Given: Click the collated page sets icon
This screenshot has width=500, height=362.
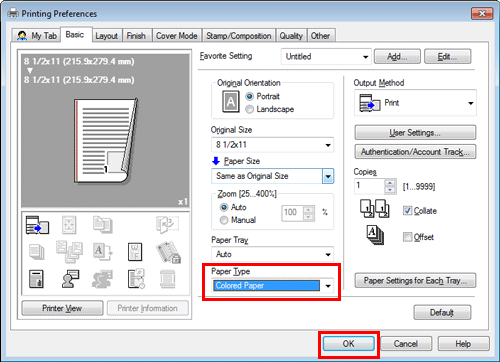Looking at the screenshot, I should tap(375, 209).
